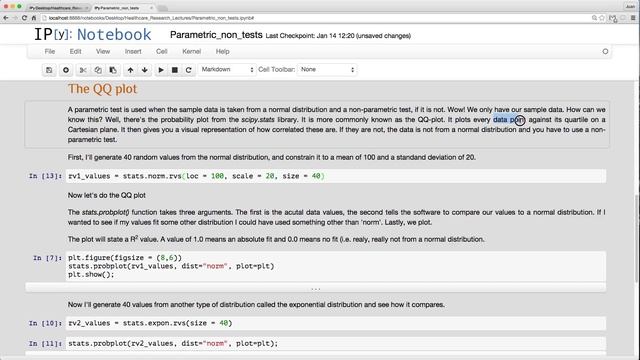Open the Insert menu
This screenshot has height=360, width=640.
click(133, 51)
